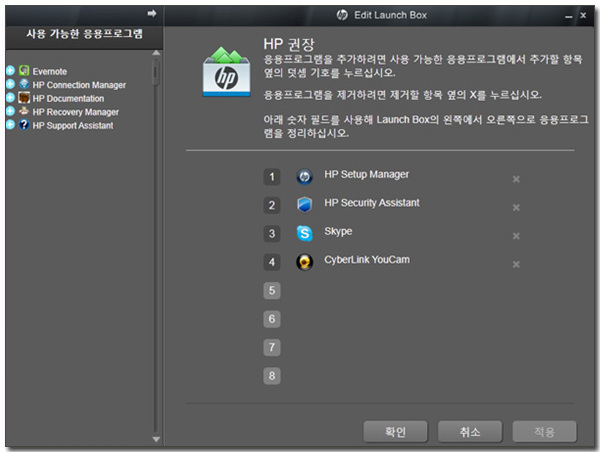Image resolution: width=600 pixels, height=452 pixels.
Task: Click the HP Setup Manager icon
Action: coord(305,177)
